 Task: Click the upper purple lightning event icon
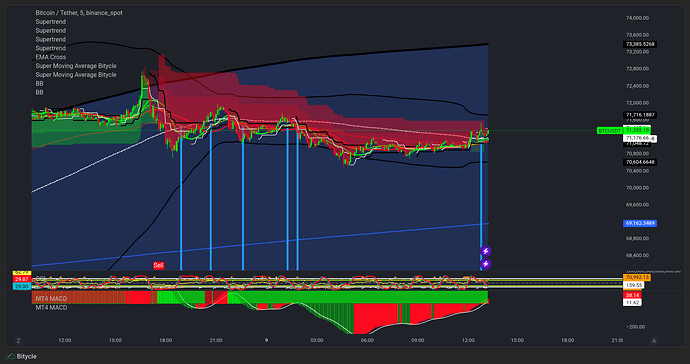pyautogui.click(x=485, y=251)
